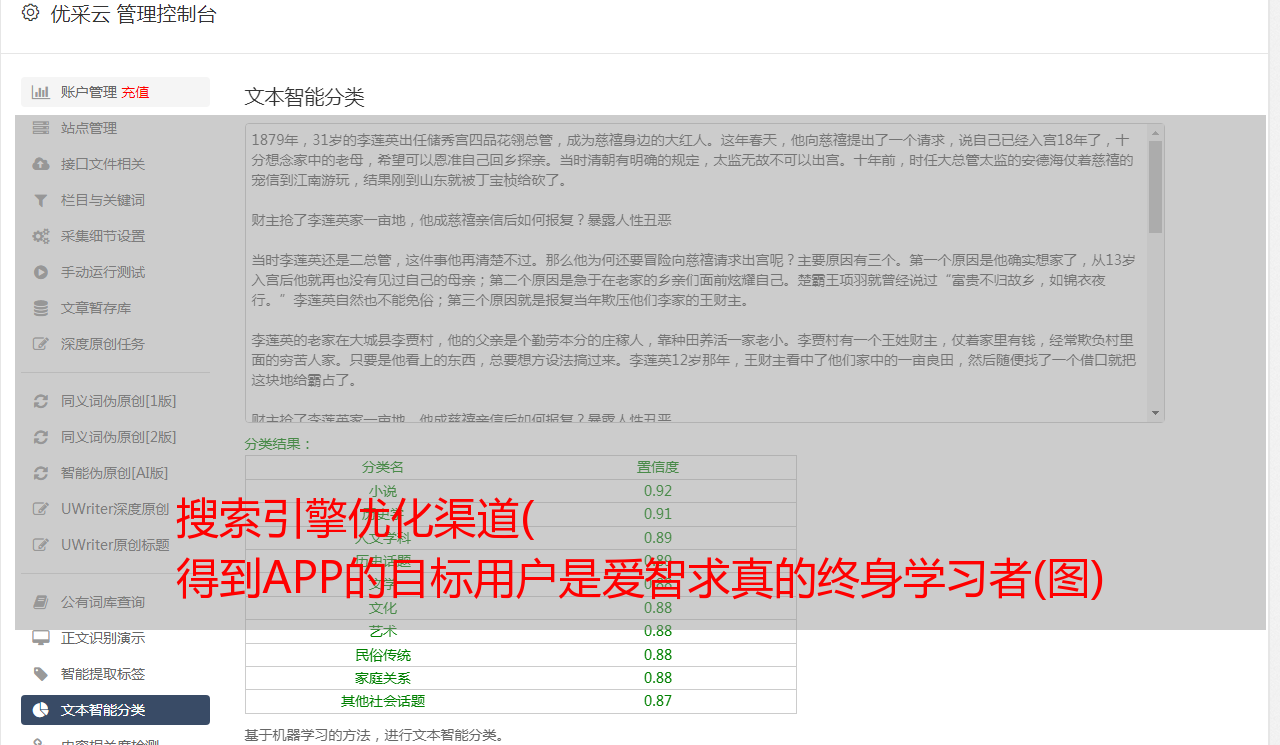
Task: Click the 0.92 confidence value
Action: [x=658, y=491]
